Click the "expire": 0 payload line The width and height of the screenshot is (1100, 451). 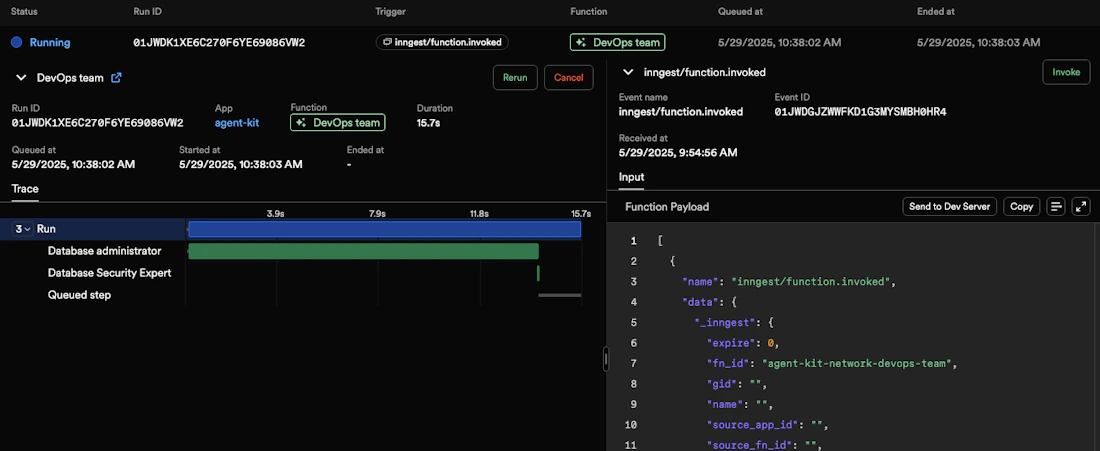(x=742, y=343)
